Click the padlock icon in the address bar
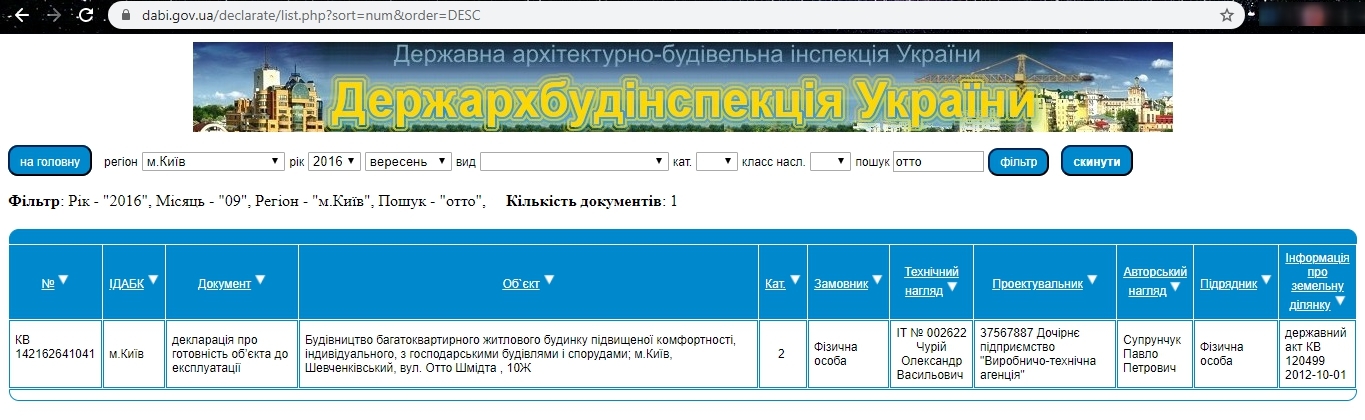The height and width of the screenshot is (420, 1365). [125, 15]
